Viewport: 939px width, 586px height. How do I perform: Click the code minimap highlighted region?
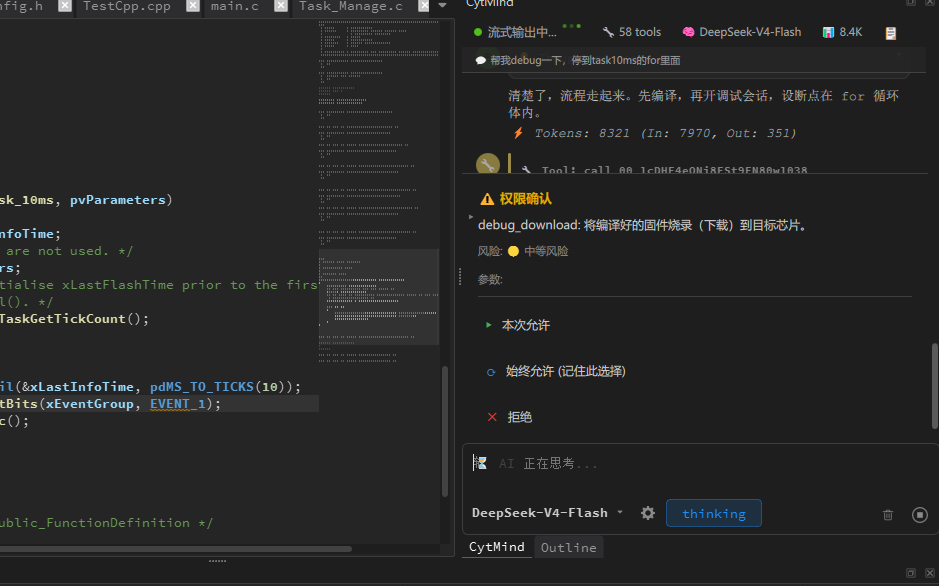click(x=379, y=296)
